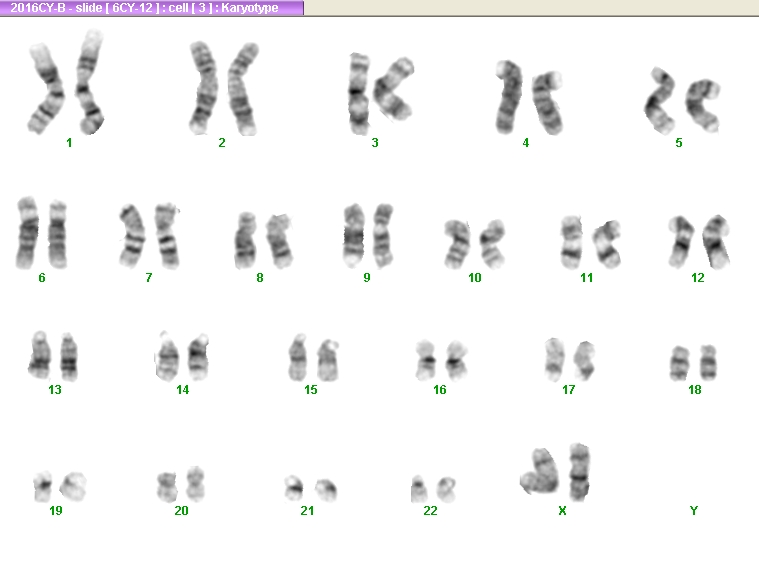Click the green label '7'
Image resolution: width=759 pixels, height=576 pixels.
pyautogui.click(x=149, y=278)
